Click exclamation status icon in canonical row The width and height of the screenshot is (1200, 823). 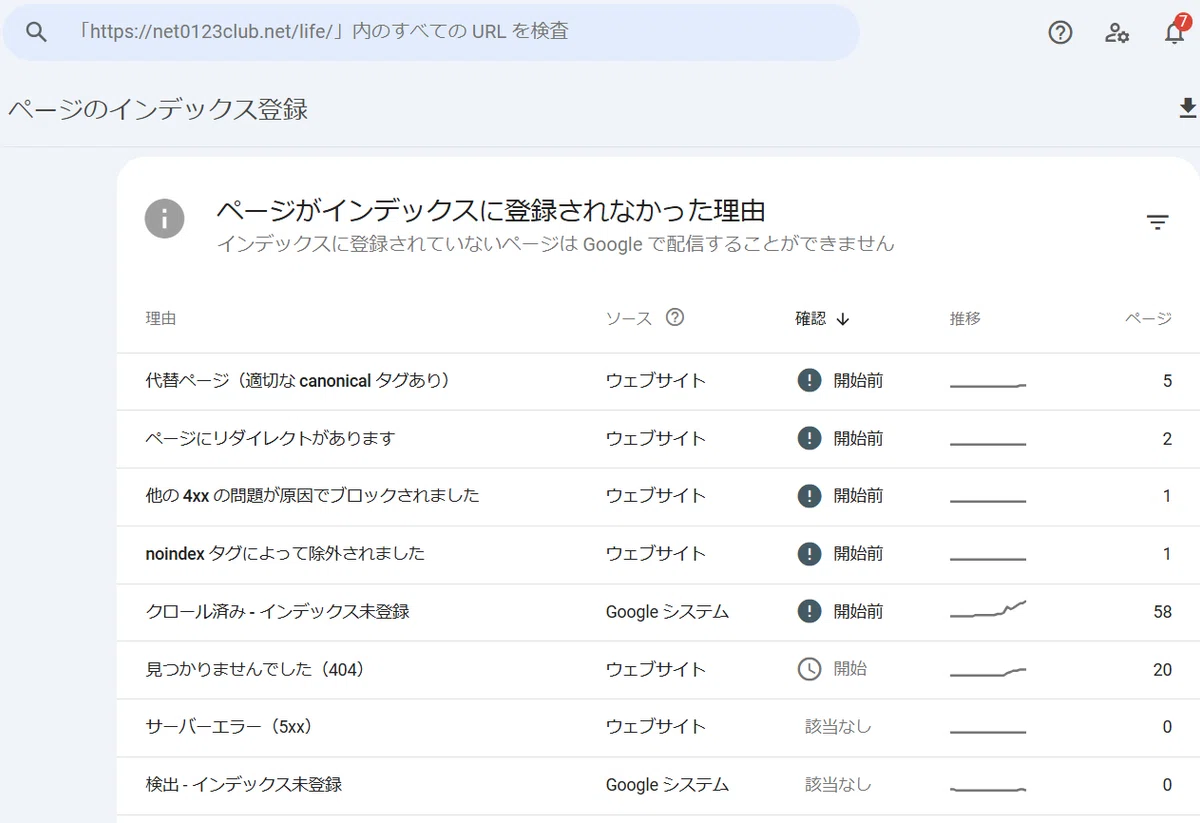pyautogui.click(x=809, y=381)
